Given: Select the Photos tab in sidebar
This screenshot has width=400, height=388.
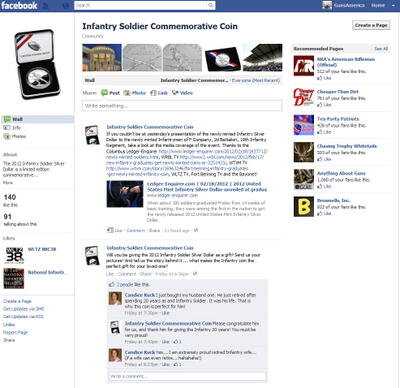Looking at the screenshot, I should point(19,136).
